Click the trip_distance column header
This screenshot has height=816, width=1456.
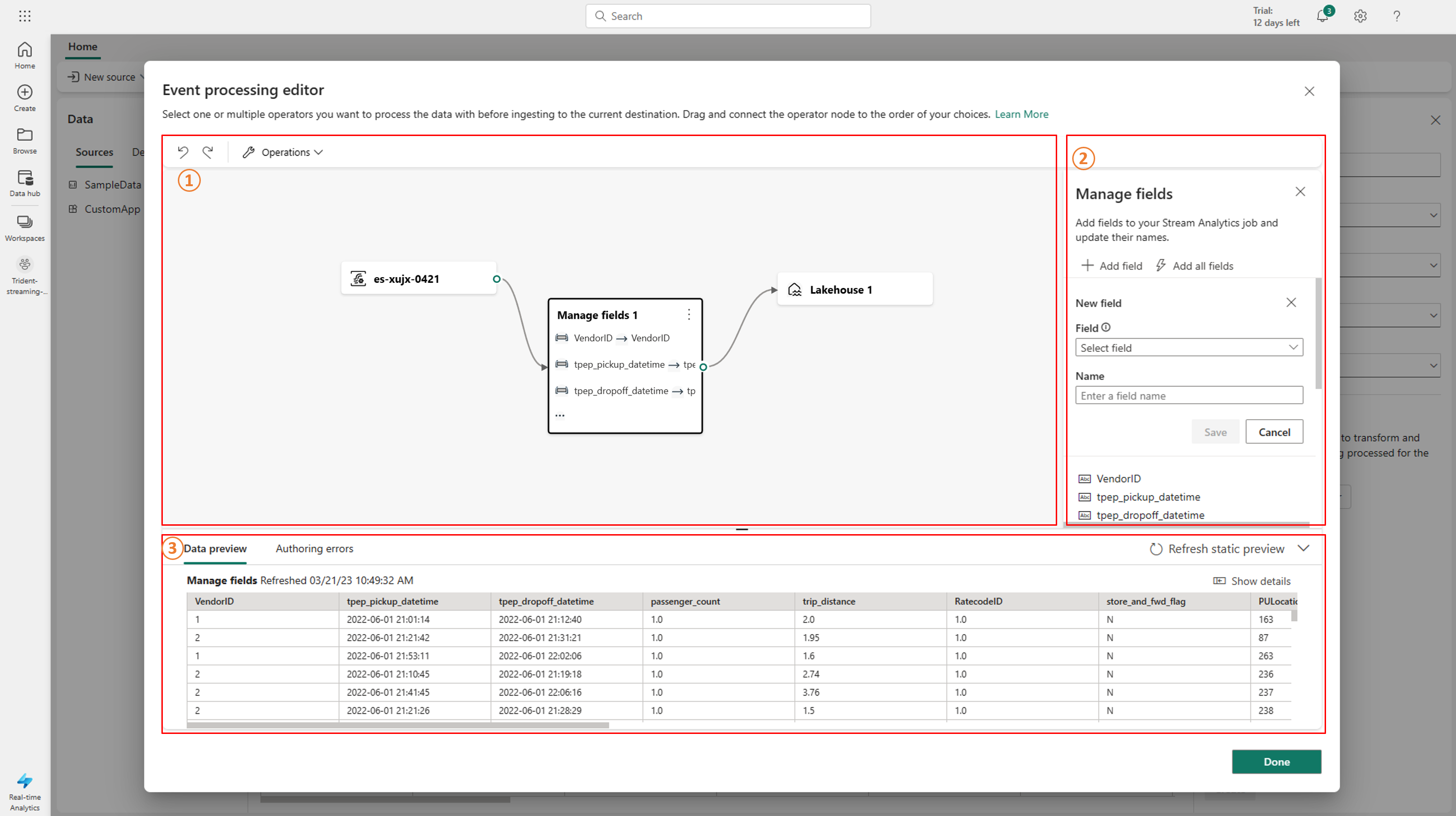click(870, 601)
